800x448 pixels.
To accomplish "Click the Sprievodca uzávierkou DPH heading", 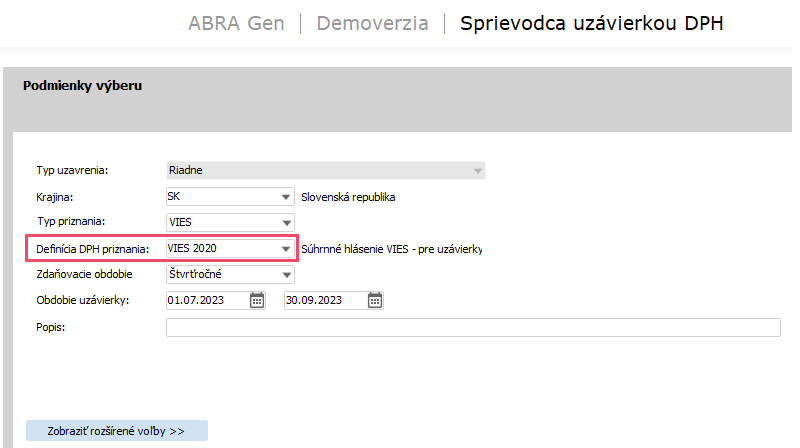I will [x=591, y=23].
